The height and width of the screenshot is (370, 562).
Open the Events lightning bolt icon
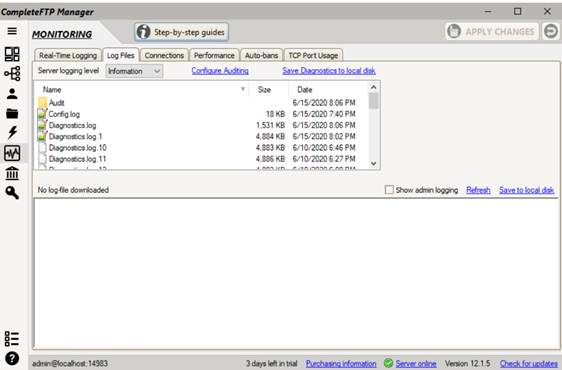[12, 133]
